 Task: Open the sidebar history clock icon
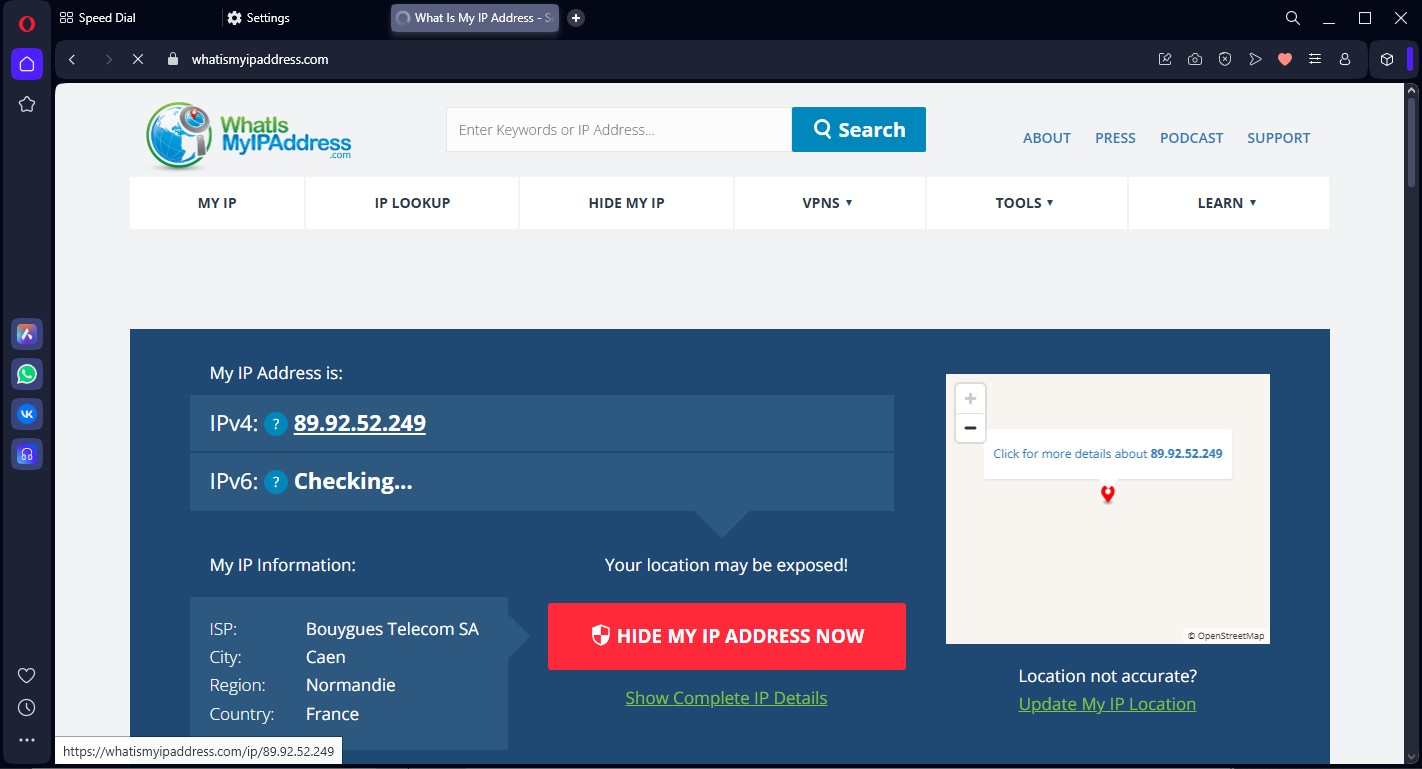point(27,707)
